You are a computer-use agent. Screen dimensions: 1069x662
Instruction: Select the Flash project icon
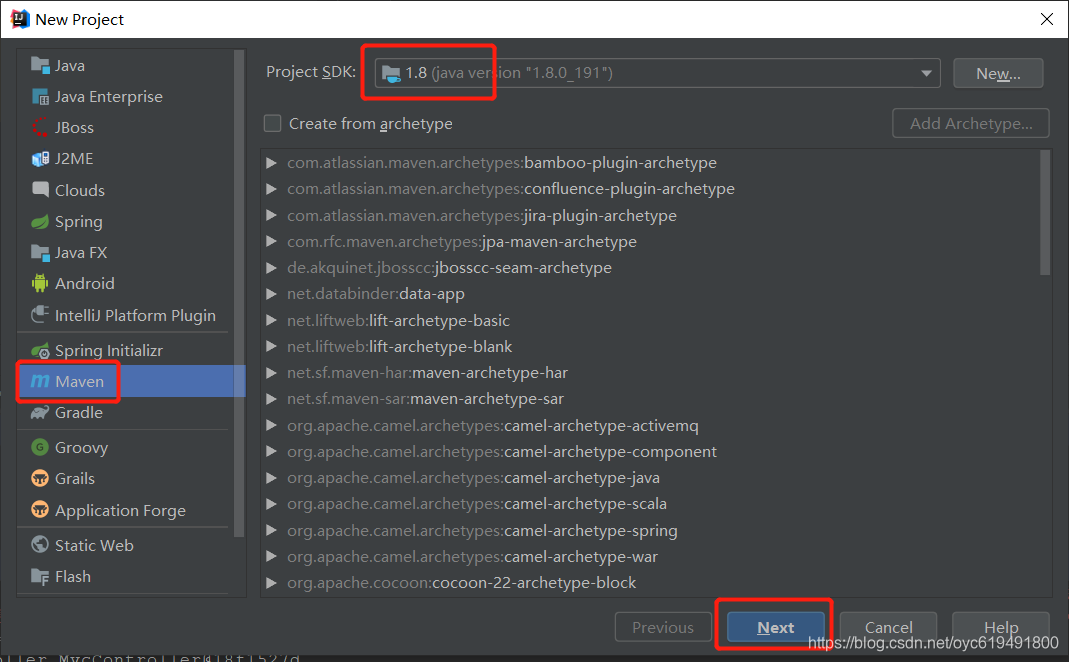click(x=40, y=576)
